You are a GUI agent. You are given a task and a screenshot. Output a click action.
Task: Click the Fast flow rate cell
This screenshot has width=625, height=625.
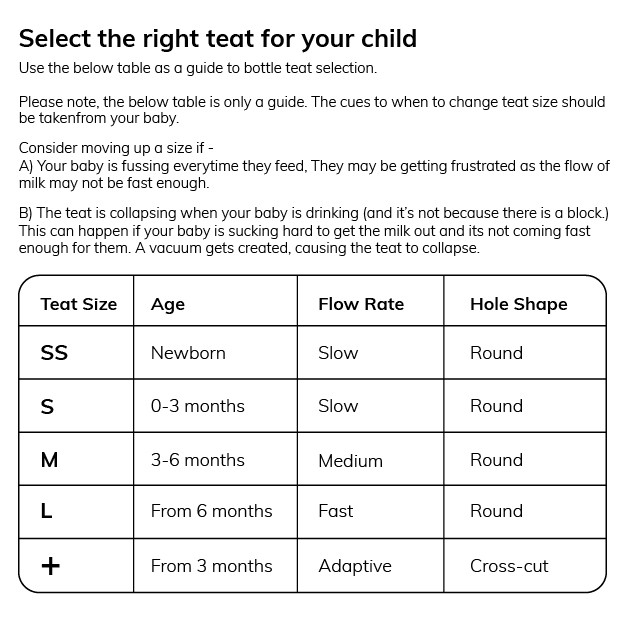(335, 511)
